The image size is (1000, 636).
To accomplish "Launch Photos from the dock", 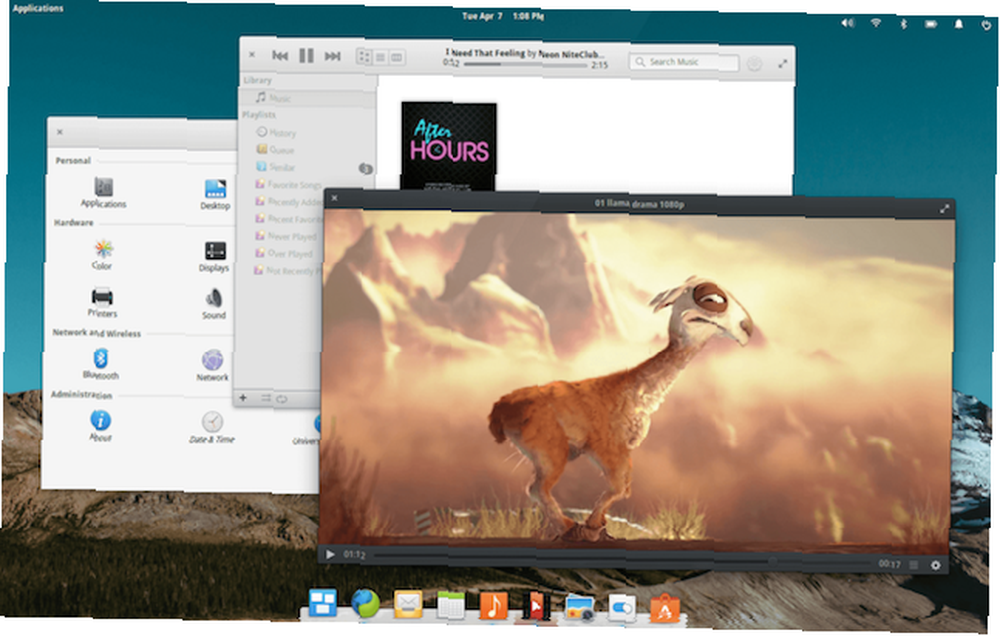I will (579, 608).
